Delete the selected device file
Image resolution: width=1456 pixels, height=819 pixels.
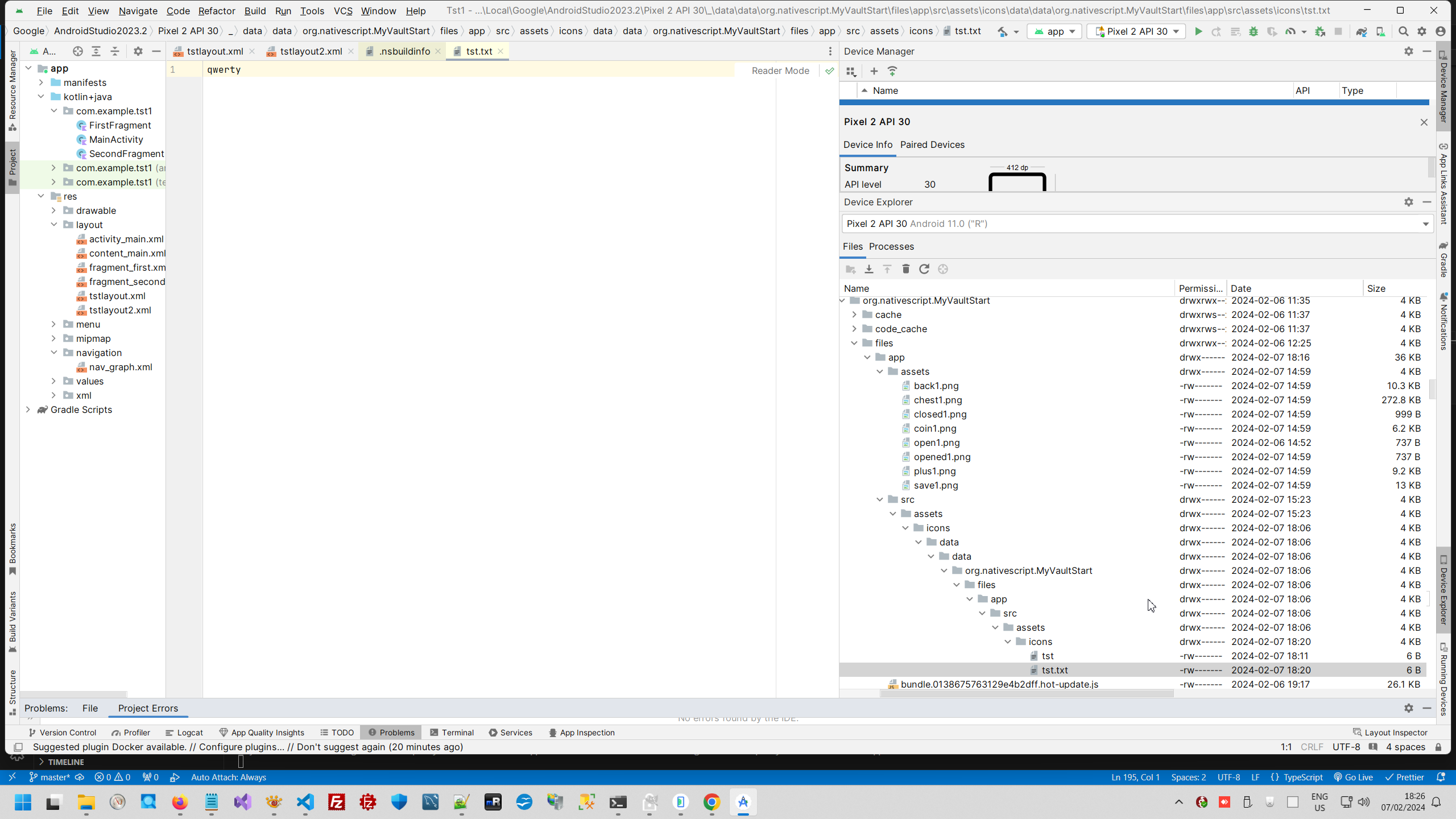point(905,269)
